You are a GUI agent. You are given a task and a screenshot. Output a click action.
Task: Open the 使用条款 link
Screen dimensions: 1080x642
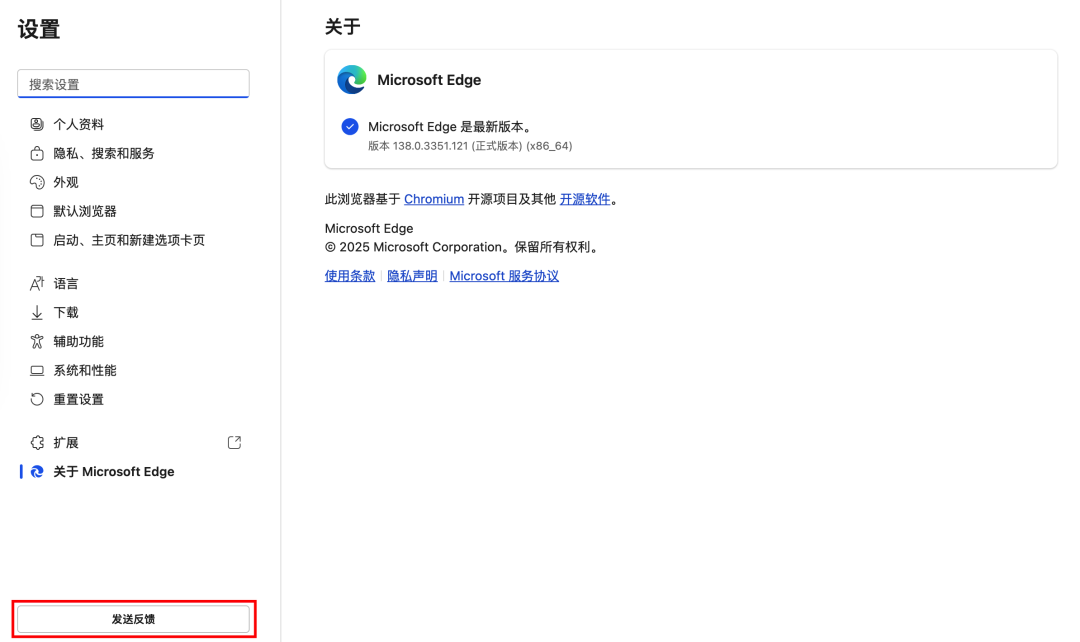350,276
